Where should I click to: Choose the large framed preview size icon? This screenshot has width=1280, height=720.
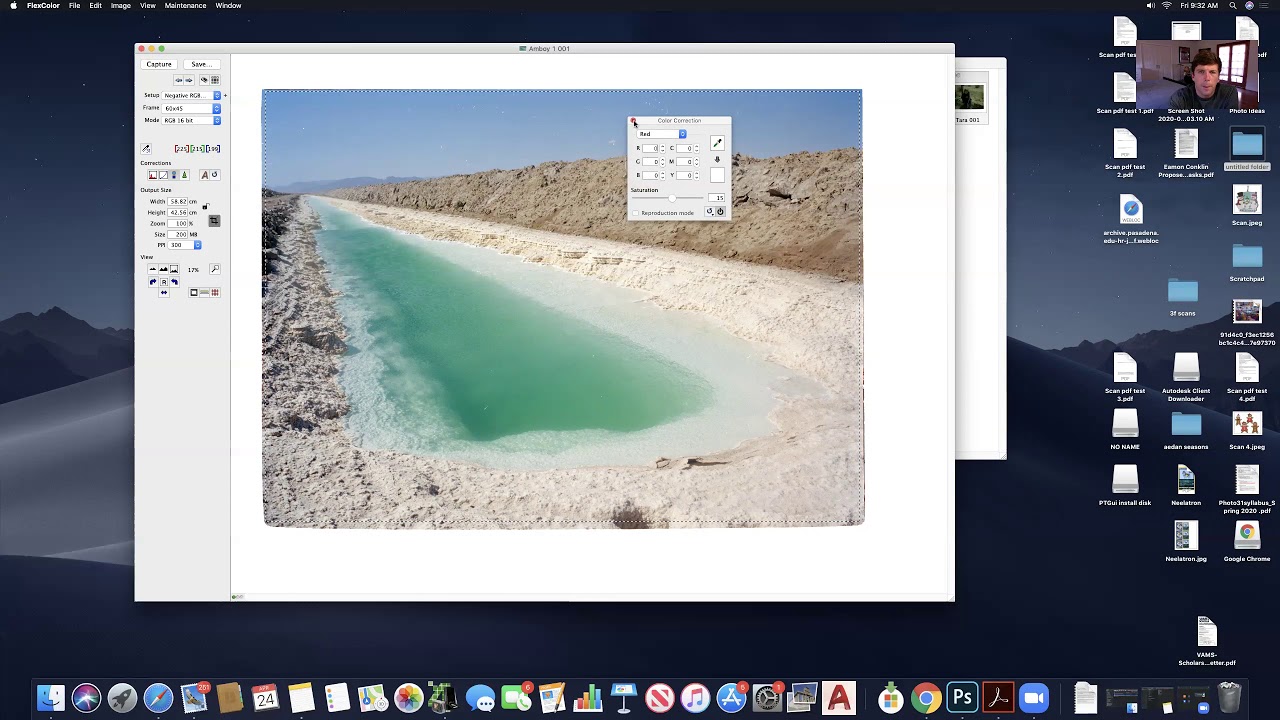coord(174,269)
